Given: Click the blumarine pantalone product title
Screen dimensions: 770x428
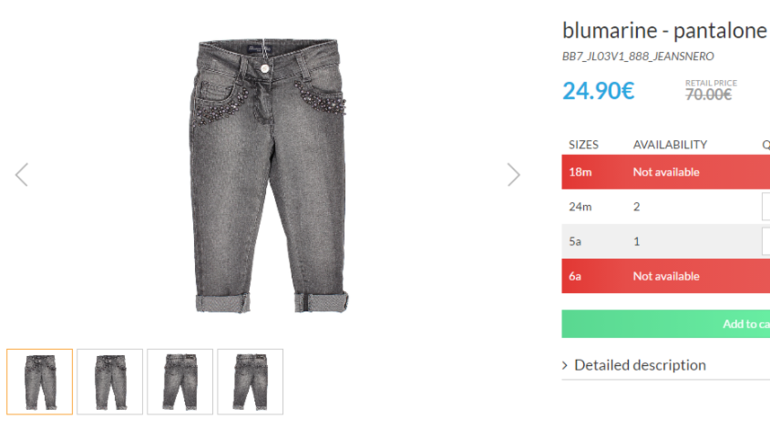Looking at the screenshot, I should point(665,31).
